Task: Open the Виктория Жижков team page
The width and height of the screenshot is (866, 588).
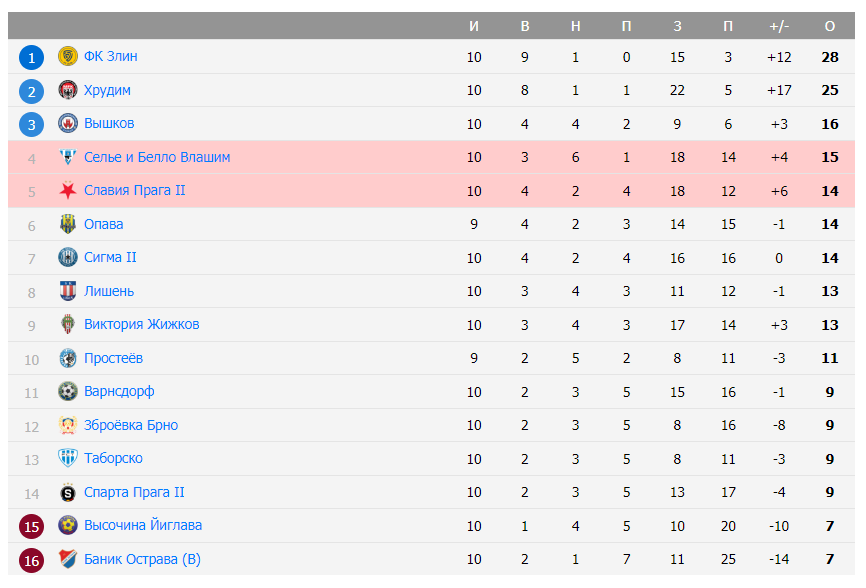Action: pyautogui.click(x=141, y=325)
